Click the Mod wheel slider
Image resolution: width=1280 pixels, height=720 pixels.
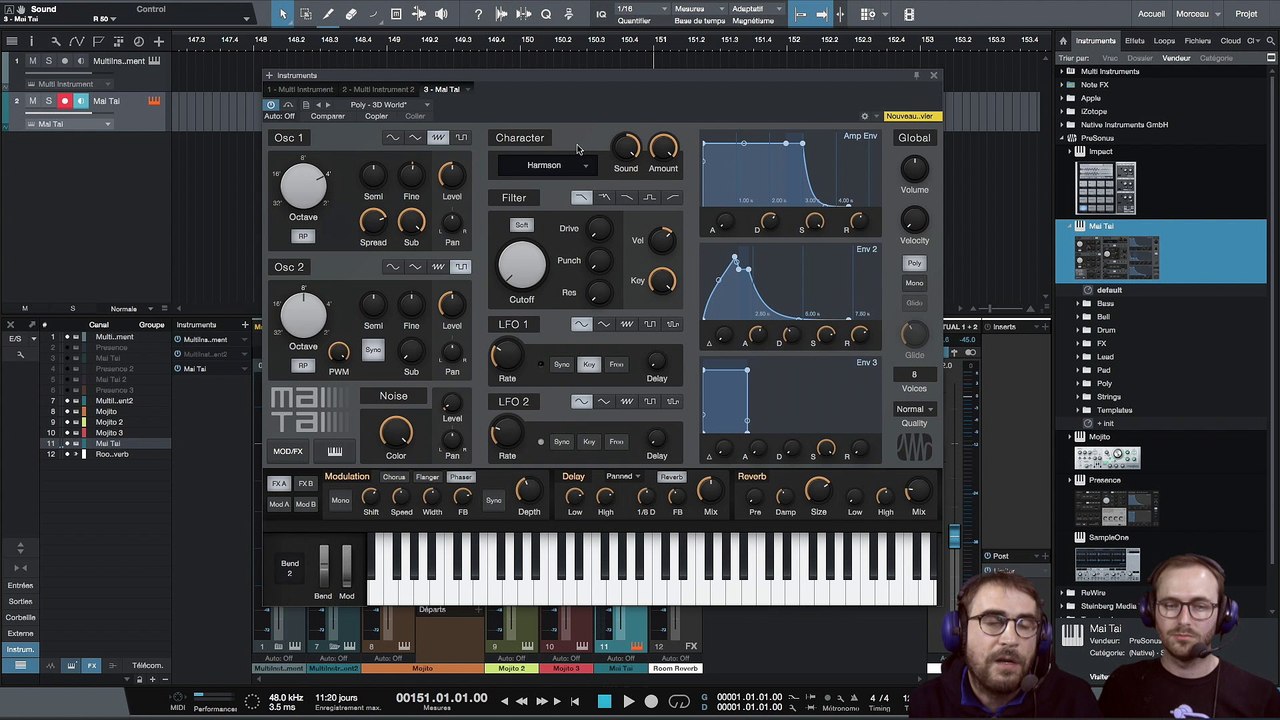[346, 567]
